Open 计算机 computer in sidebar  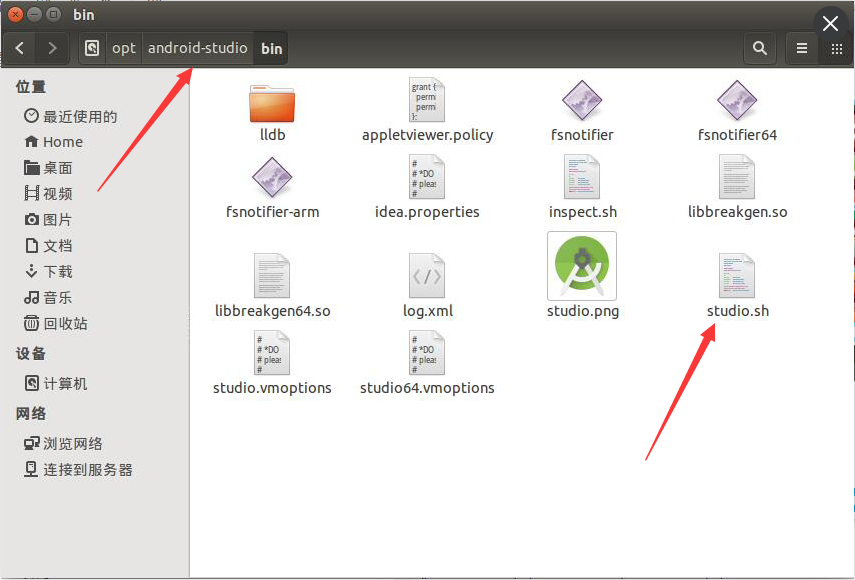[x=56, y=384]
